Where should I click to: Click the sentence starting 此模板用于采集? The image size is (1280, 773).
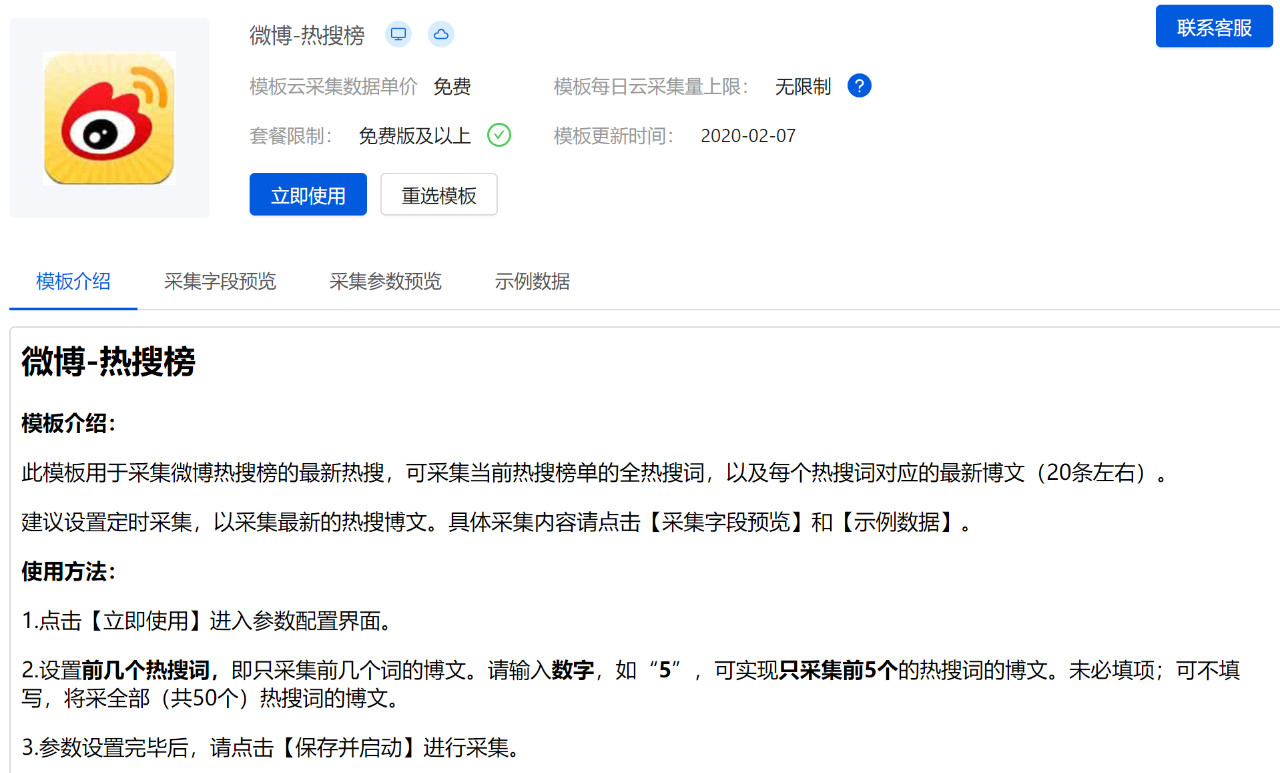pos(595,473)
